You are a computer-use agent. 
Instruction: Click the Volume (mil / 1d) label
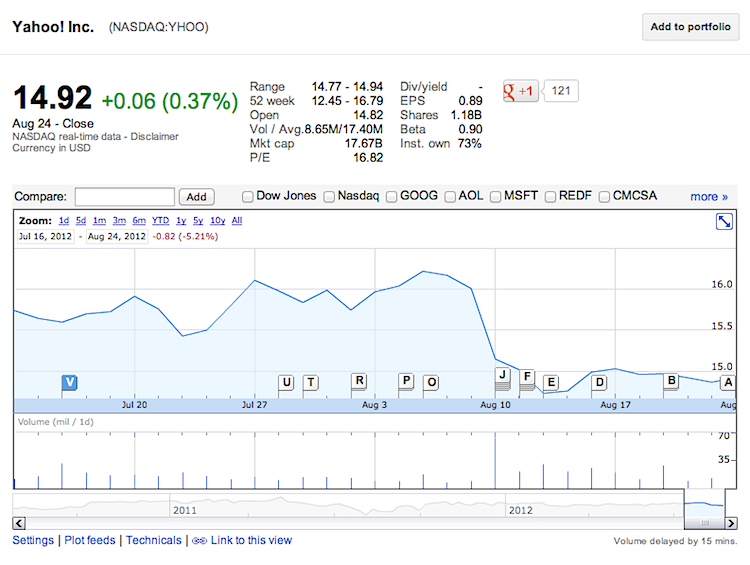[x=55, y=422]
